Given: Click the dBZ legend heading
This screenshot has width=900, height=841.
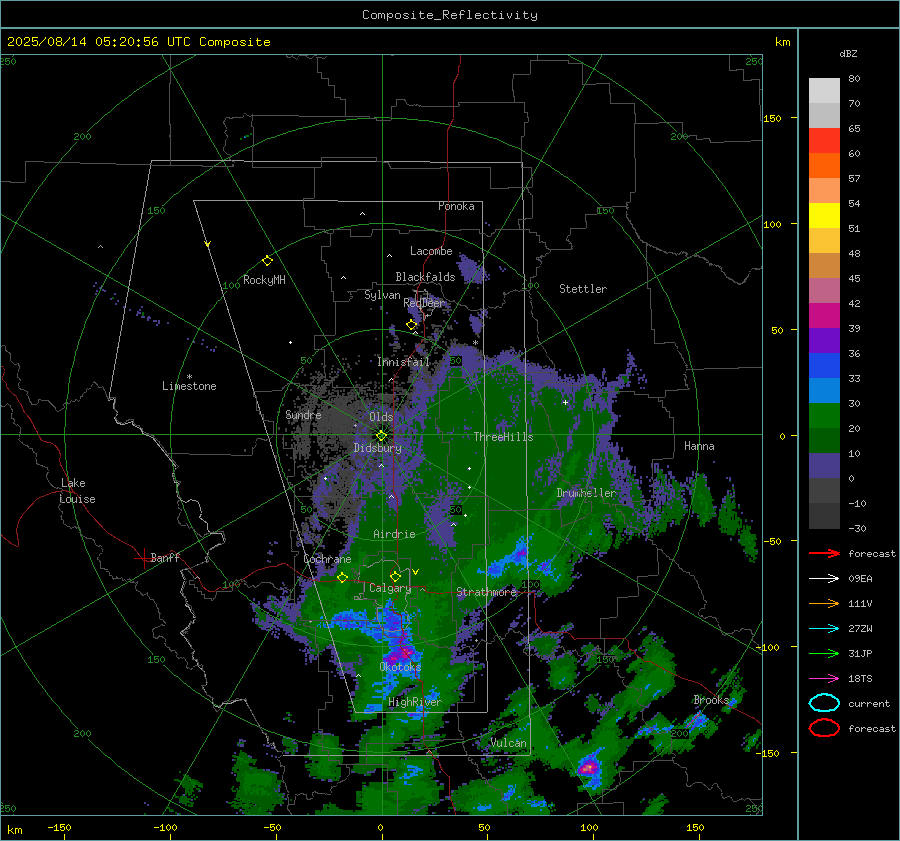Looking at the screenshot, I should pyautogui.click(x=848, y=53).
